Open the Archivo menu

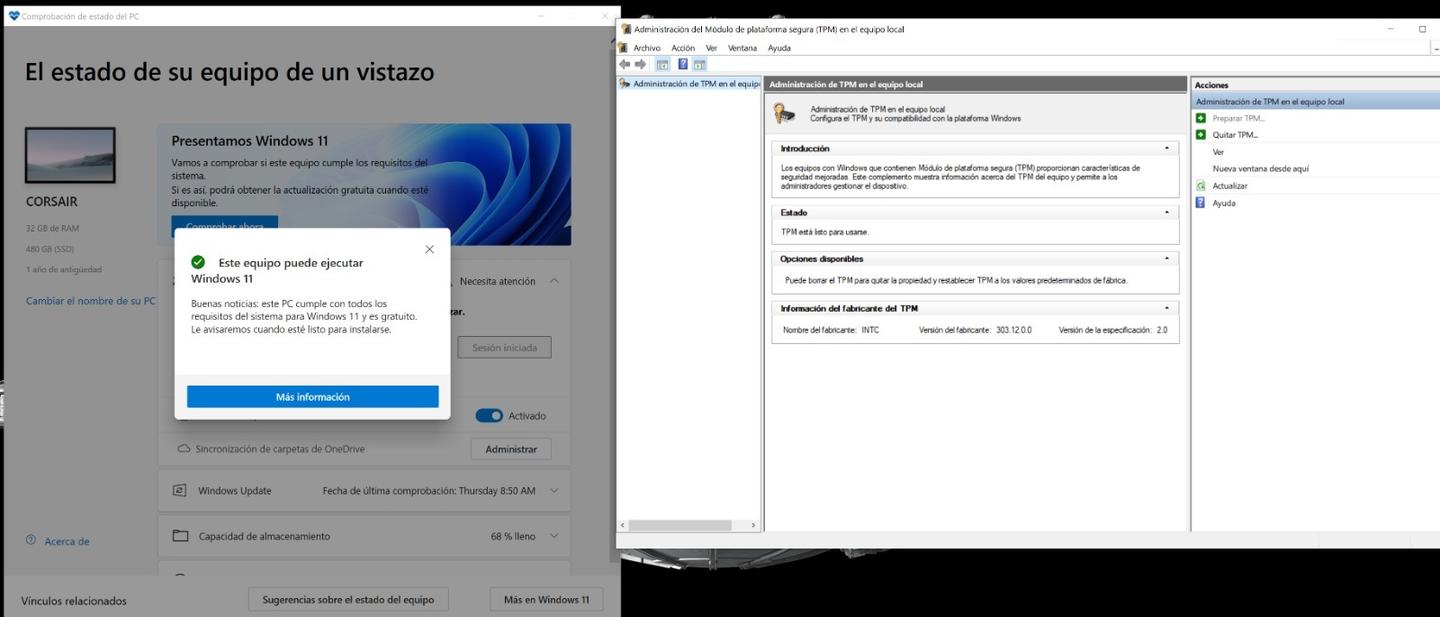(646, 48)
